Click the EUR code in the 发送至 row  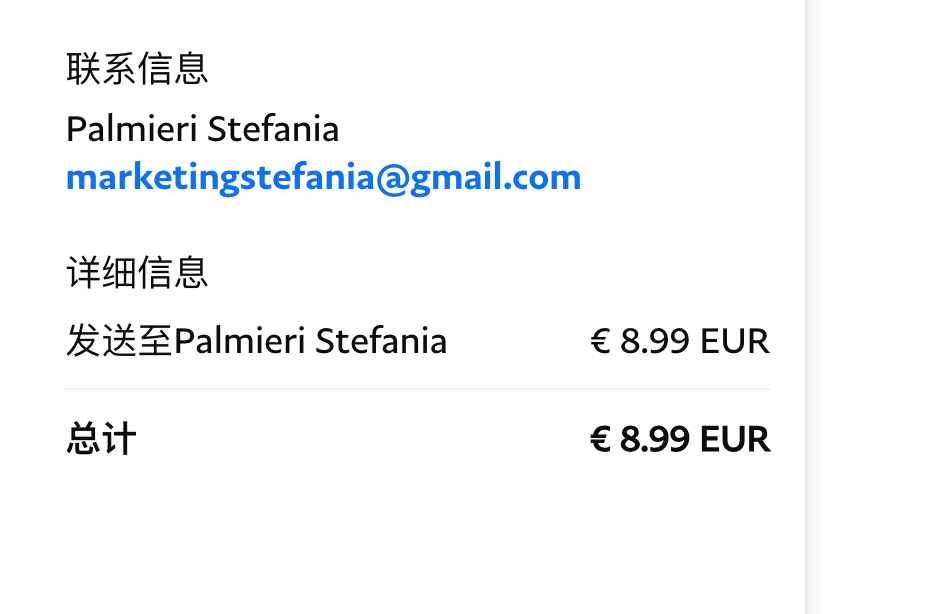(735, 342)
